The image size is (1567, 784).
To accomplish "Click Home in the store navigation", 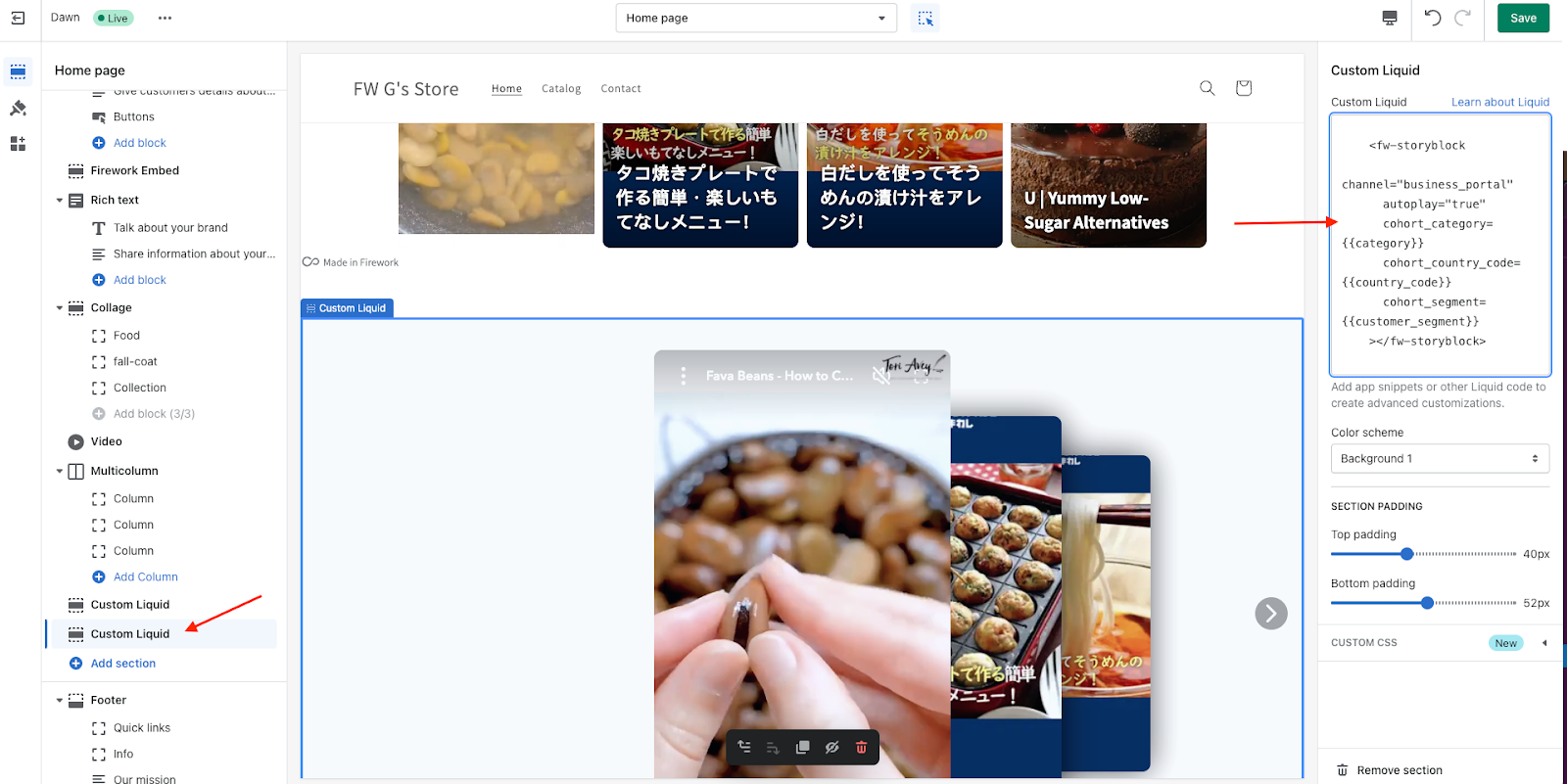I will tap(506, 89).
